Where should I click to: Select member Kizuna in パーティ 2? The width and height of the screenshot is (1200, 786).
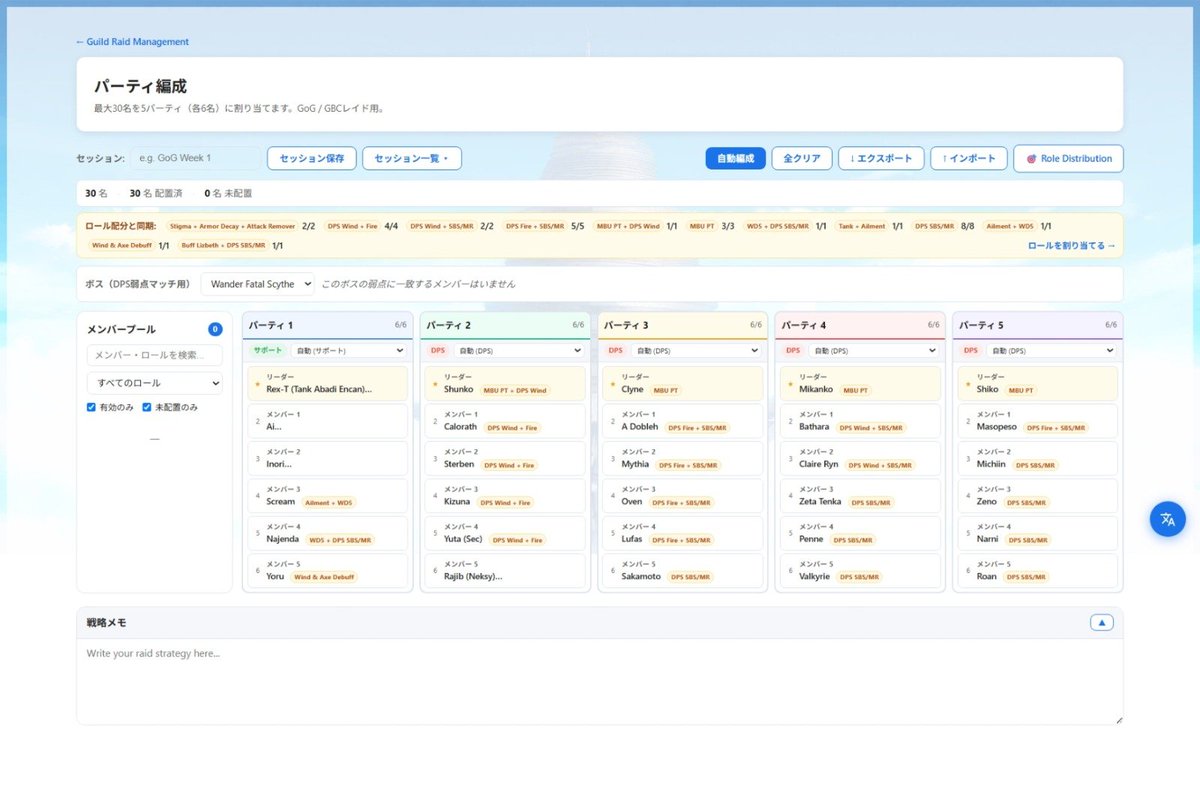[505, 496]
